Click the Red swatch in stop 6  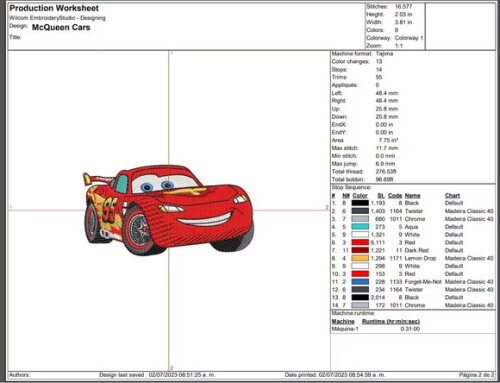coord(360,242)
